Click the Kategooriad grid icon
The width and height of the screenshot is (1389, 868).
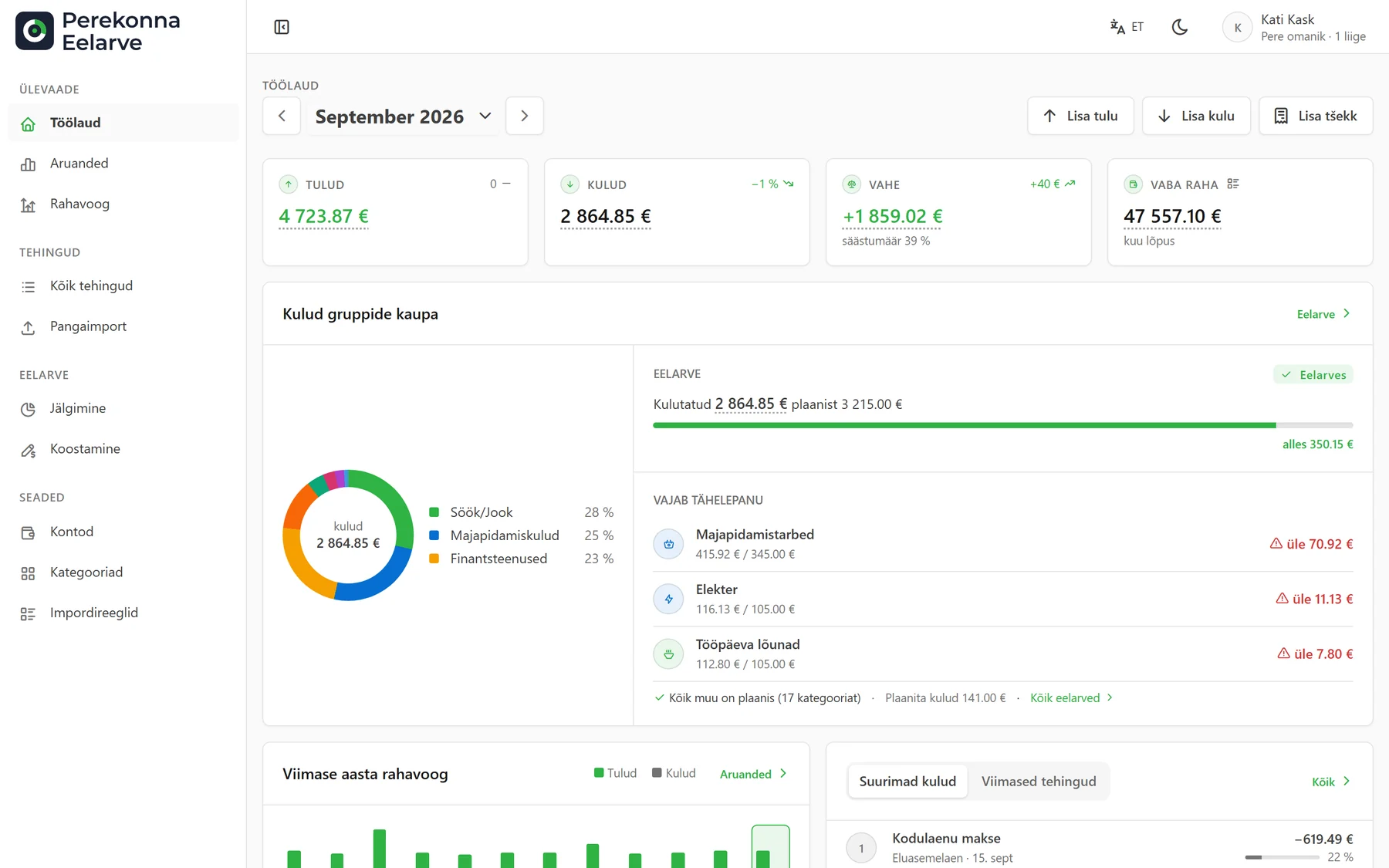point(29,573)
